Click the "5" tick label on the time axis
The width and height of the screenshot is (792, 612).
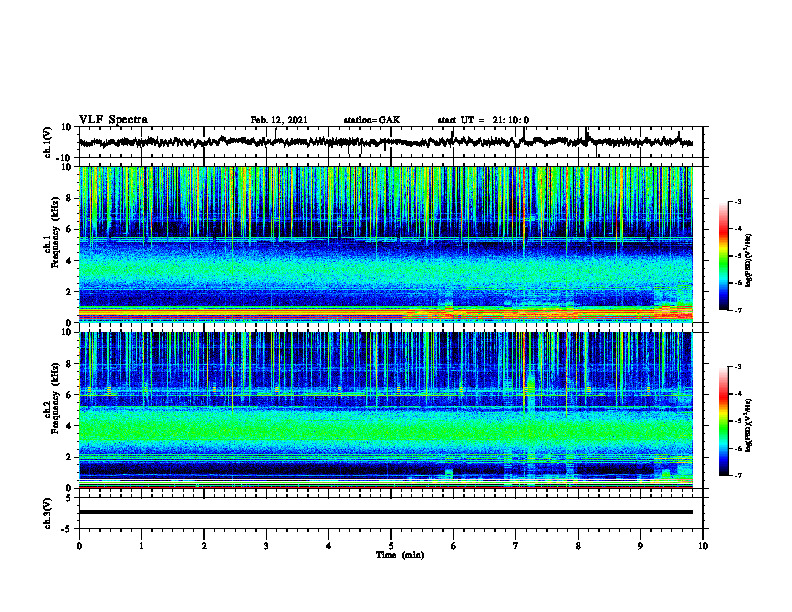click(391, 546)
